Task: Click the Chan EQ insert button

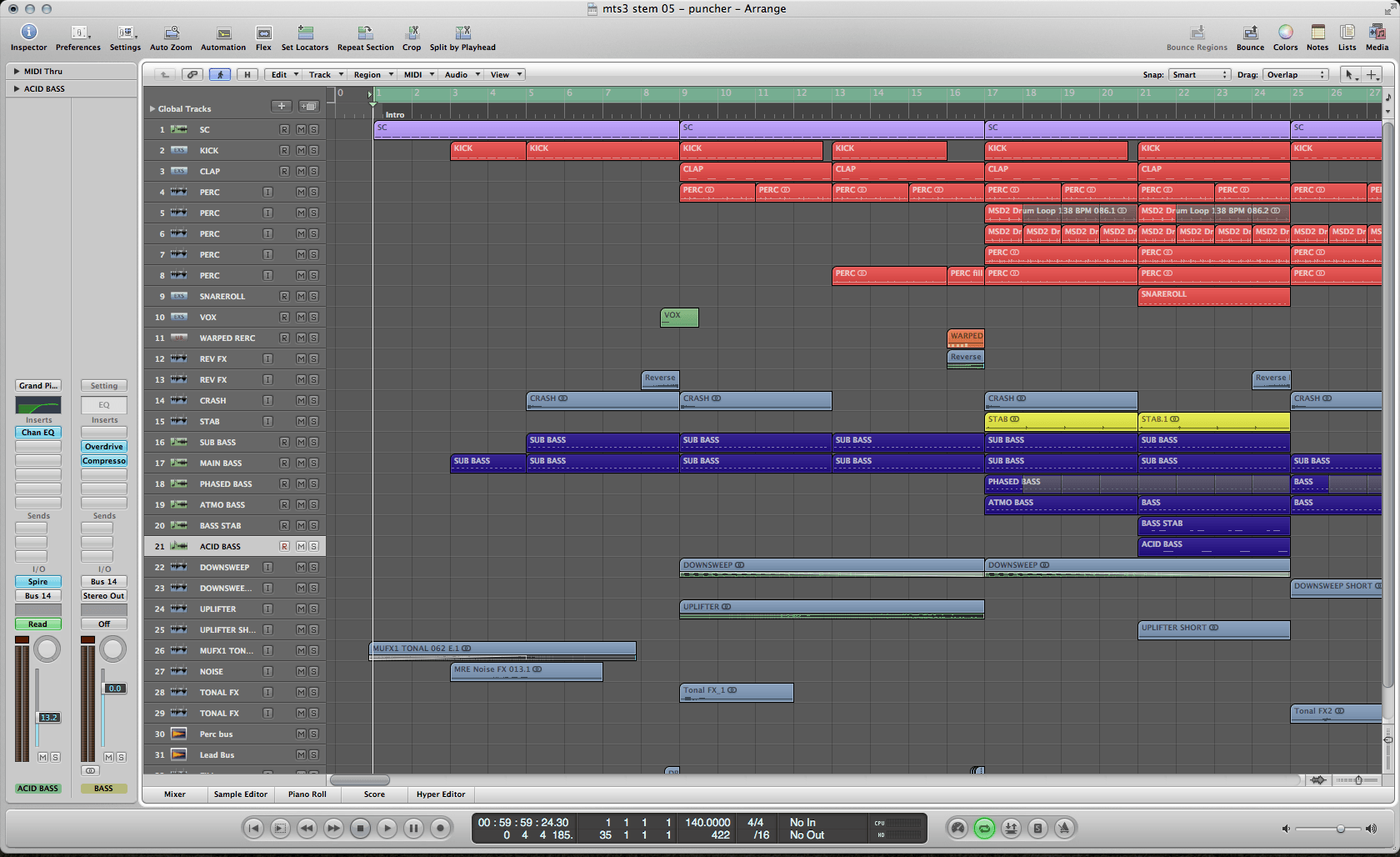Action: (38, 433)
